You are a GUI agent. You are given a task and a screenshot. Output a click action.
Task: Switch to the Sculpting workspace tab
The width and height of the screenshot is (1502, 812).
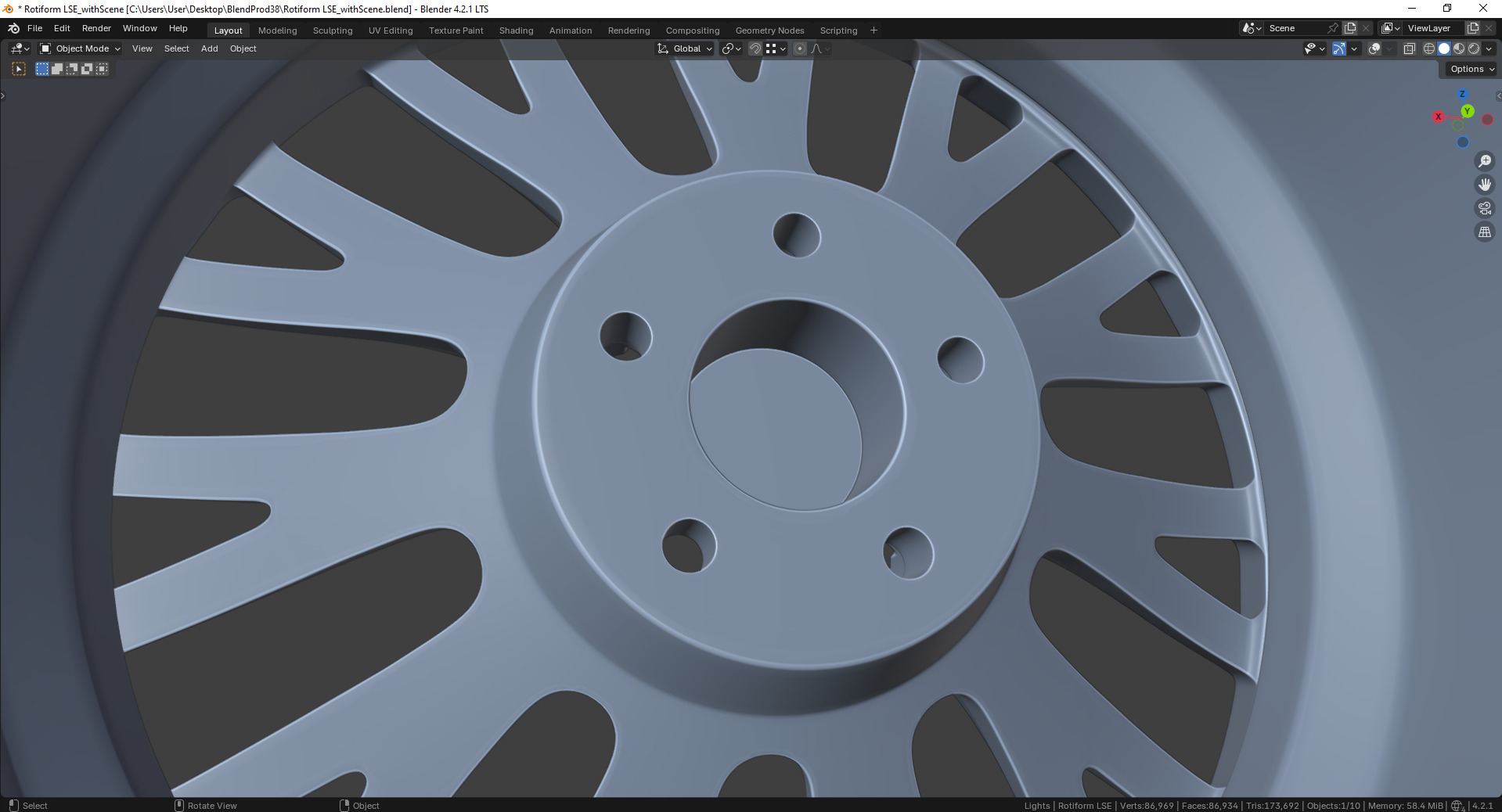333,31
